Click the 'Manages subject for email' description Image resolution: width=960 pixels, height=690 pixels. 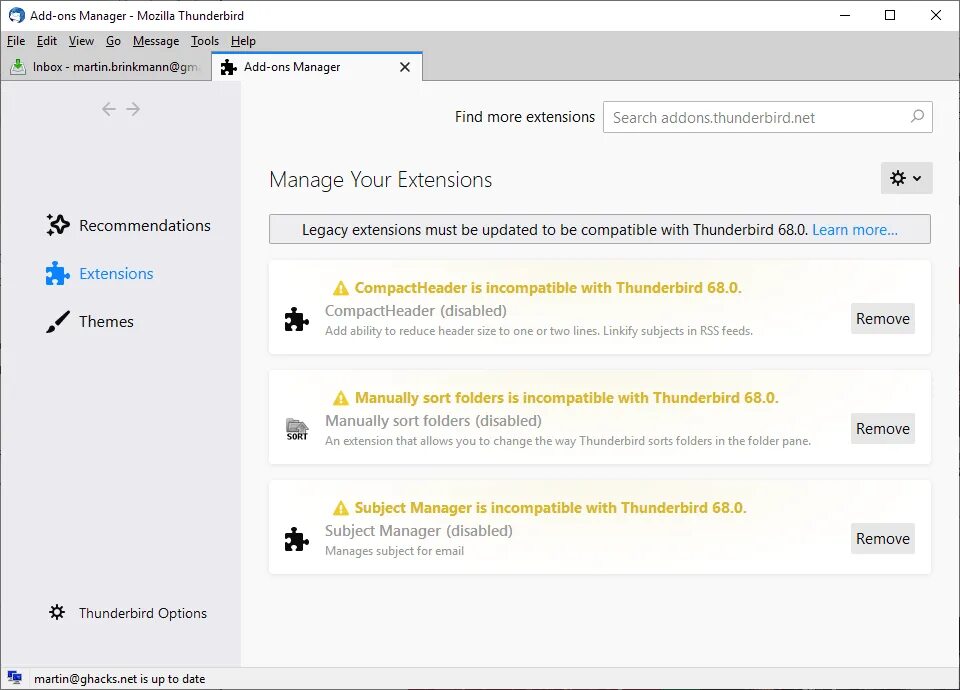[394, 551]
